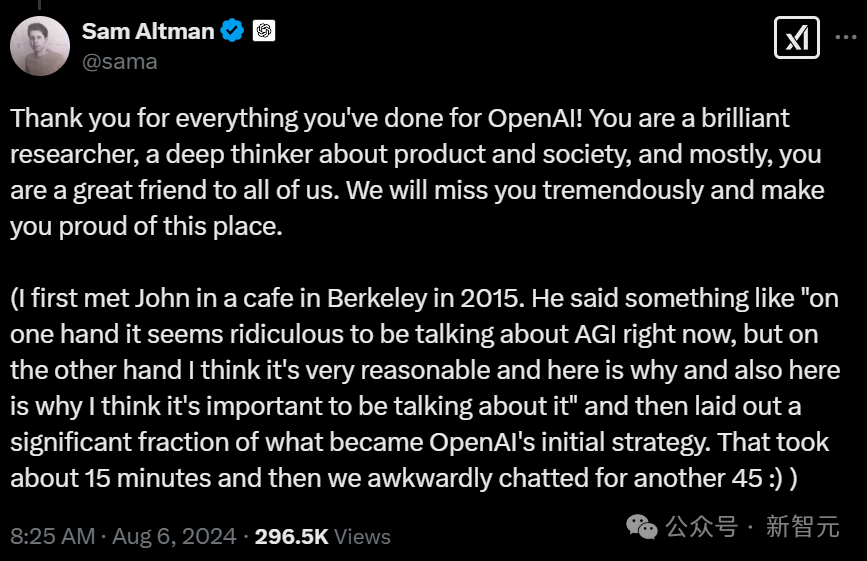Click the smiley emoticon ending the post
The width and height of the screenshot is (867, 561).
point(776,479)
